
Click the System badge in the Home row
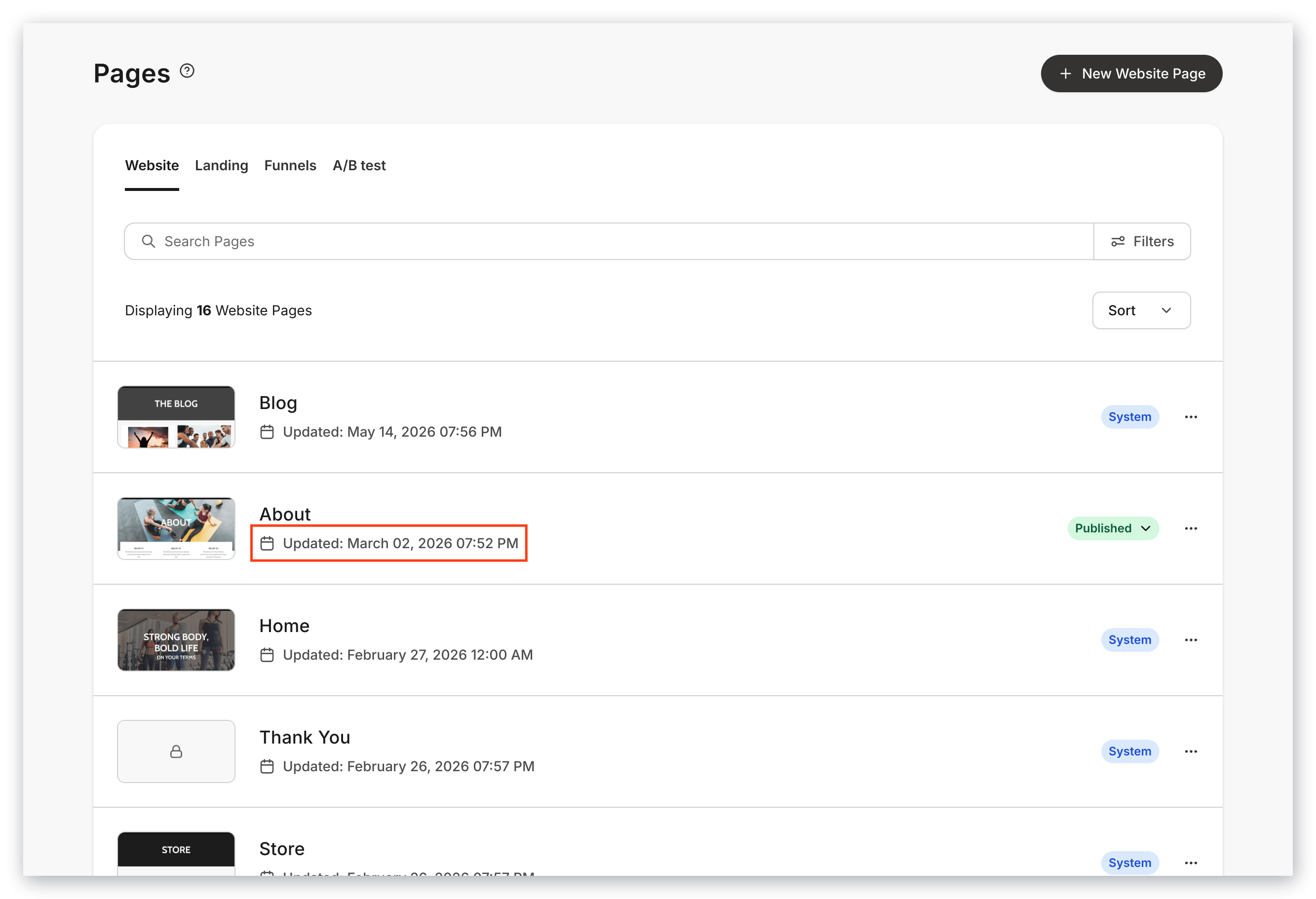pyautogui.click(x=1130, y=640)
